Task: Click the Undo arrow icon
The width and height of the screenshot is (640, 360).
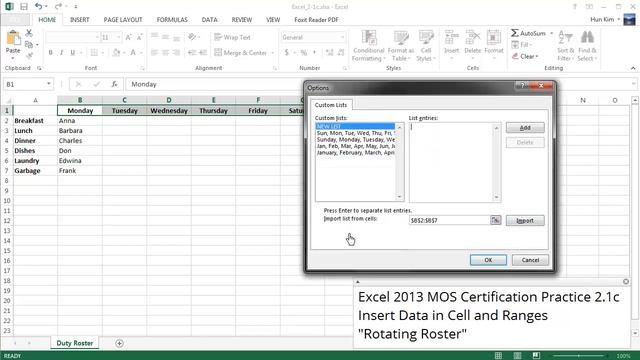Action: coord(38,6)
